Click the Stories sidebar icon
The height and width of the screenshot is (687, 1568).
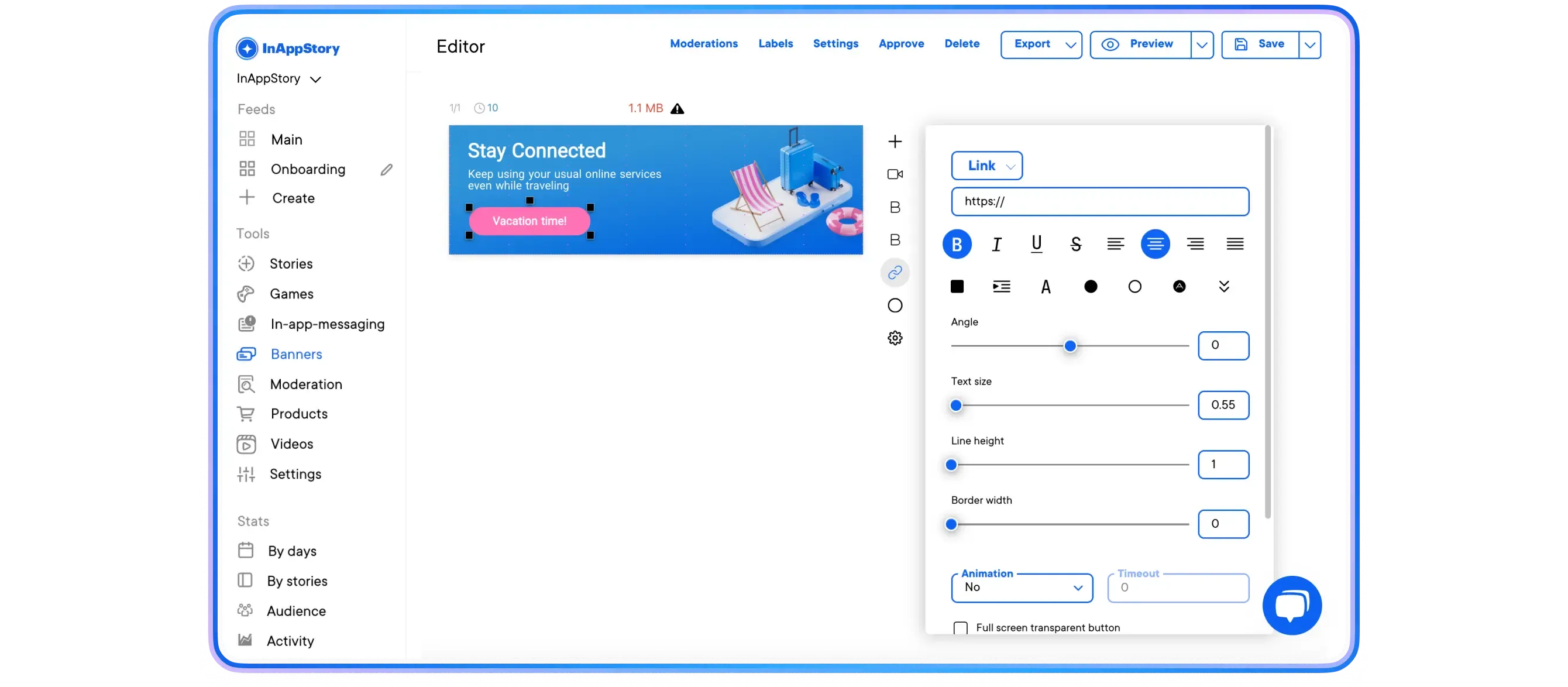pyautogui.click(x=246, y=264)
